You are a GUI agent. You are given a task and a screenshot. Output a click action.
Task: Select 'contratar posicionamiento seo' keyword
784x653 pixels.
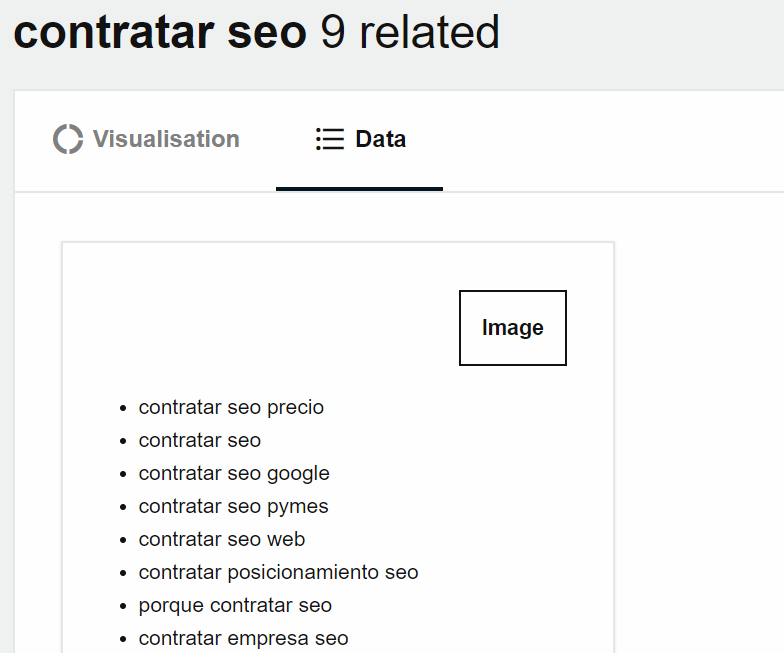[x=278, y=572]
